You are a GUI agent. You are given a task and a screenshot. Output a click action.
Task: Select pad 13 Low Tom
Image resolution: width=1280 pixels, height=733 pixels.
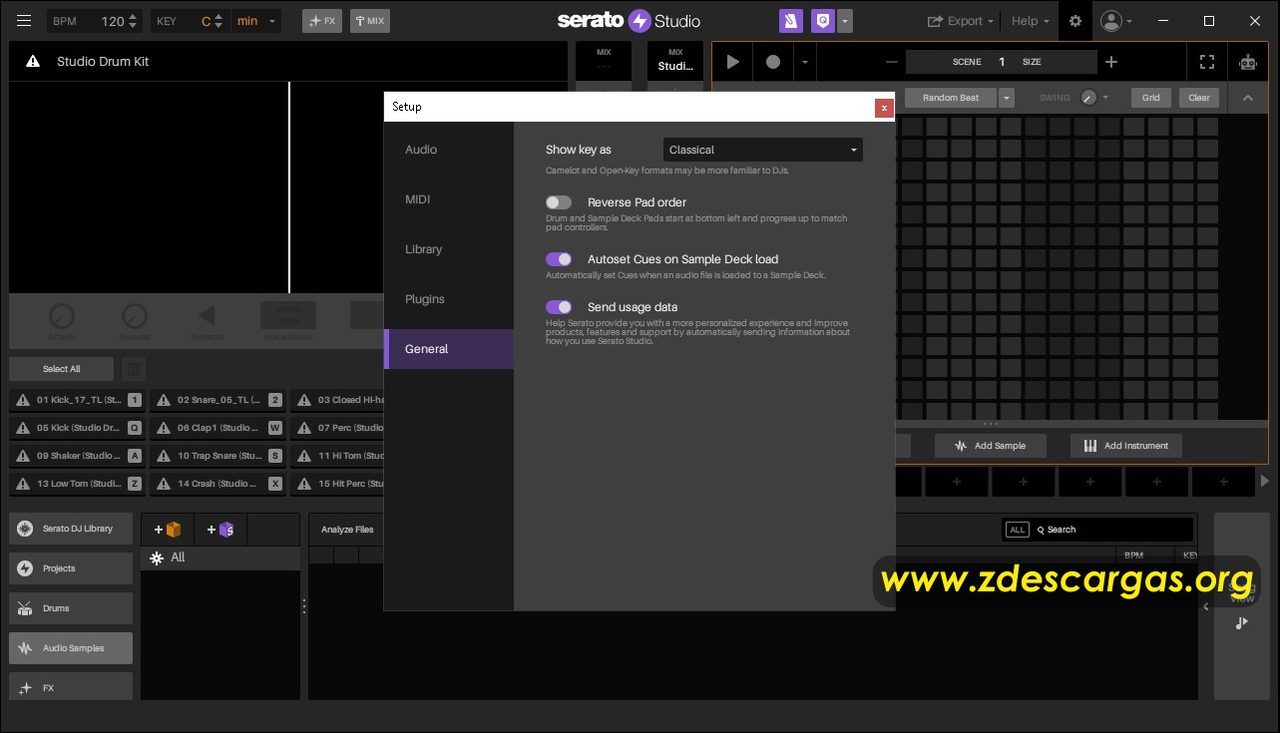pyautogui.click(x=77, y=484)
